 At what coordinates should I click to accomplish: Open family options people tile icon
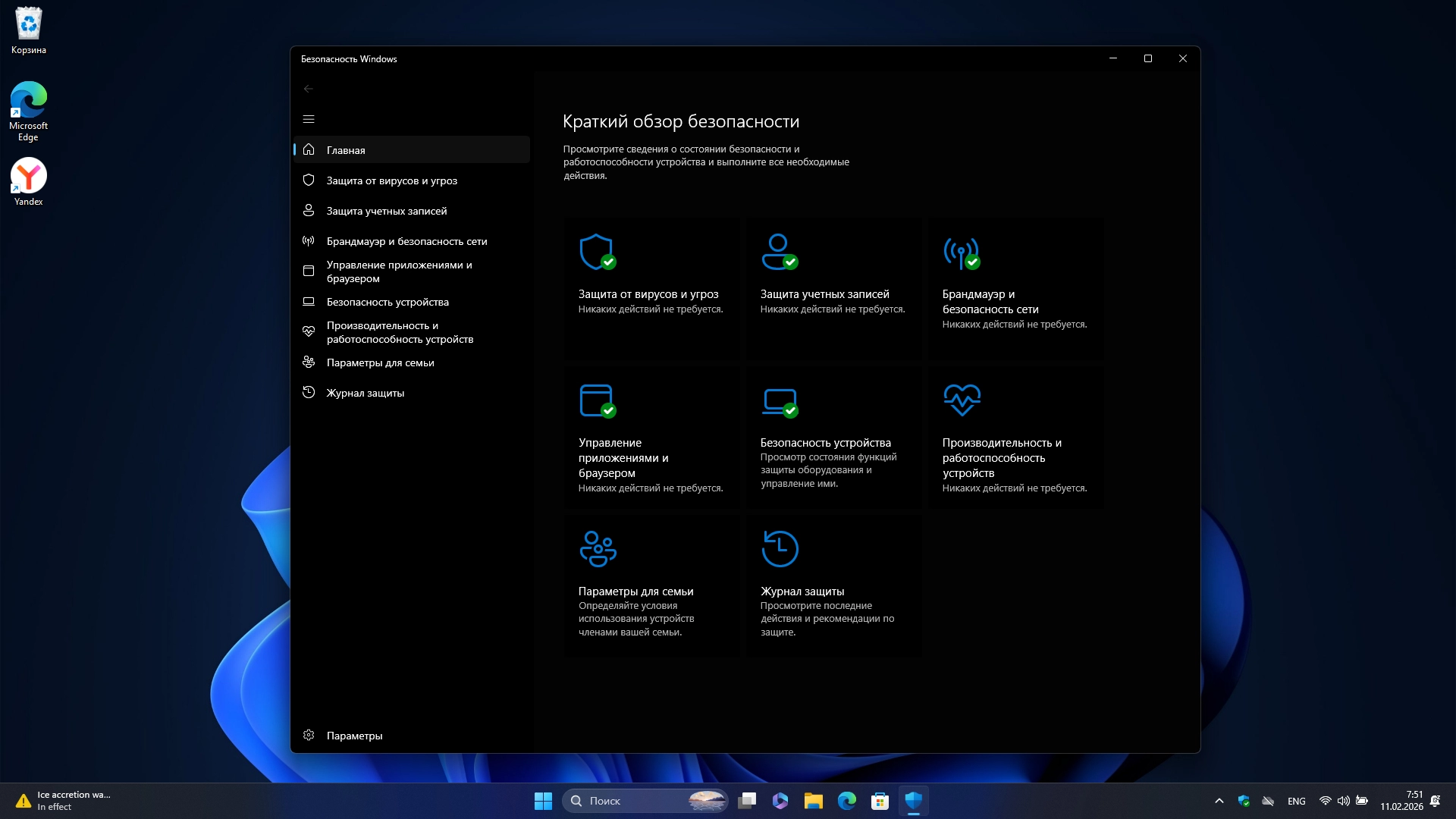coord(598,548)
